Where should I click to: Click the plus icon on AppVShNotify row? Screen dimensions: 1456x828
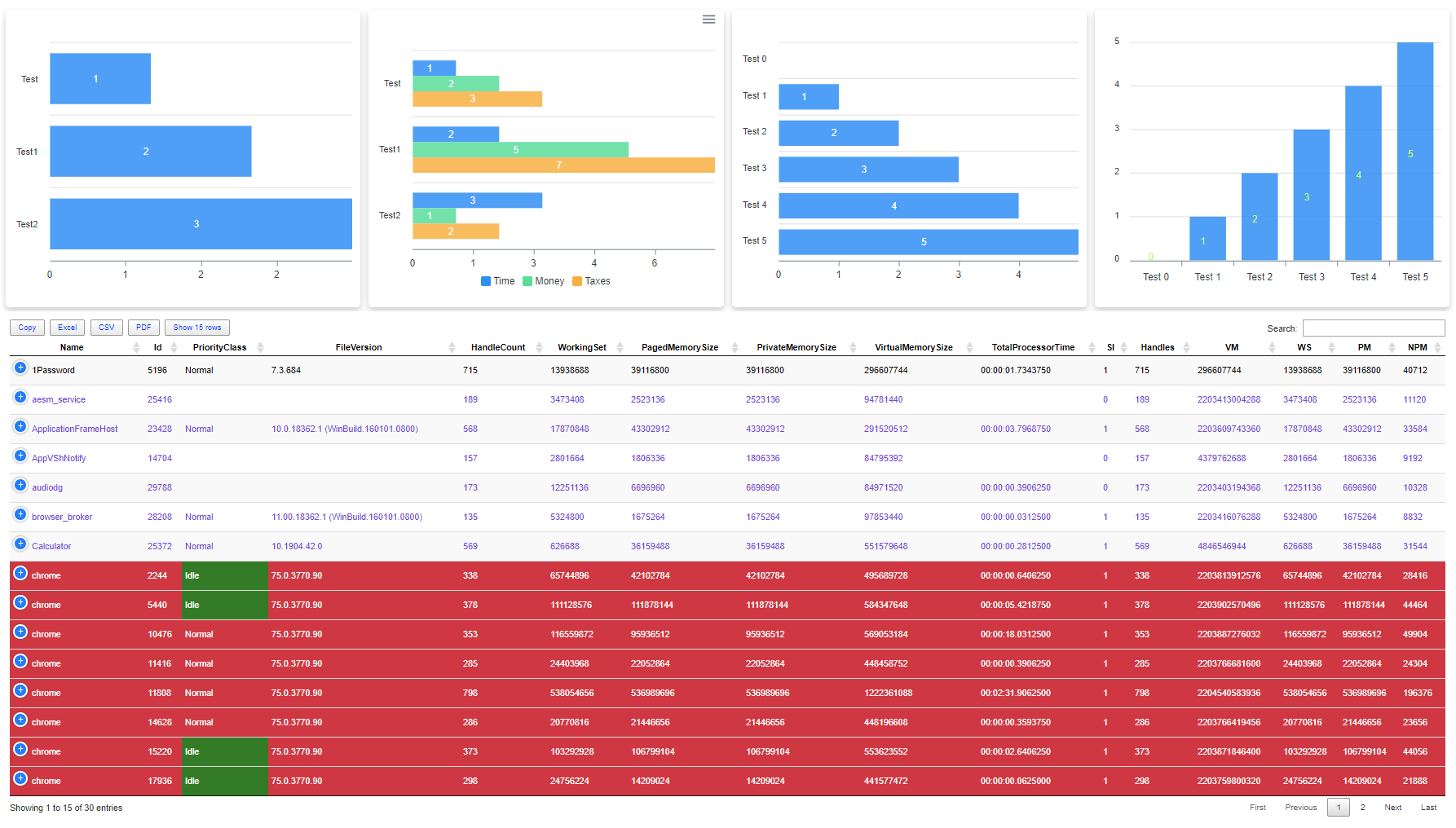(x=20, y=456)
